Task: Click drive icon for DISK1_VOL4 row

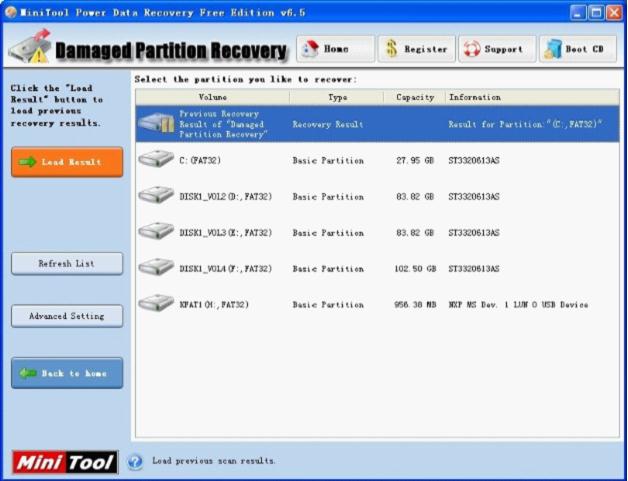Action: pos(156,267)
